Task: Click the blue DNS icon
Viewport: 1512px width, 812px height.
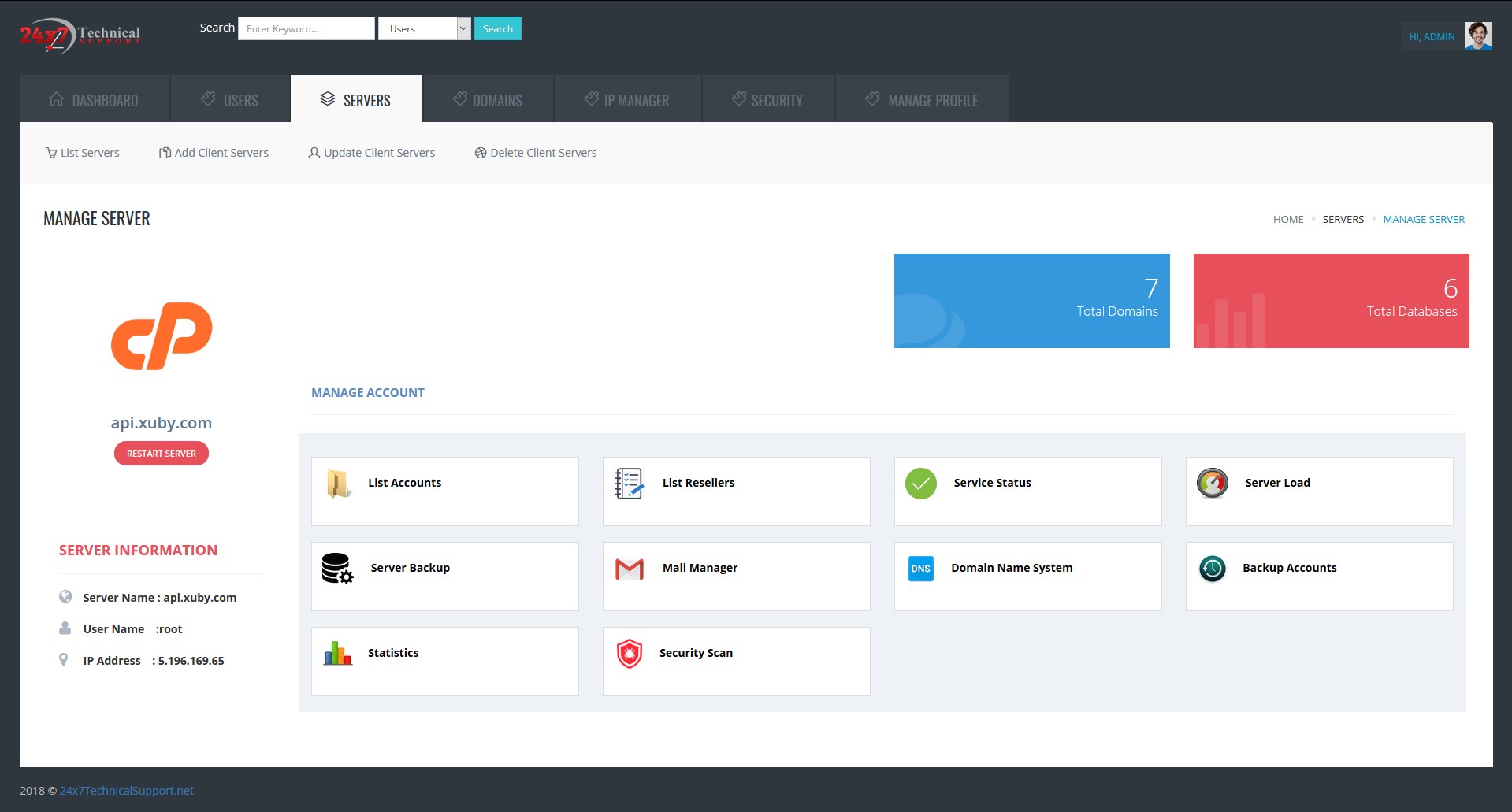Action: pyautogui.click(x=920, y=568)
